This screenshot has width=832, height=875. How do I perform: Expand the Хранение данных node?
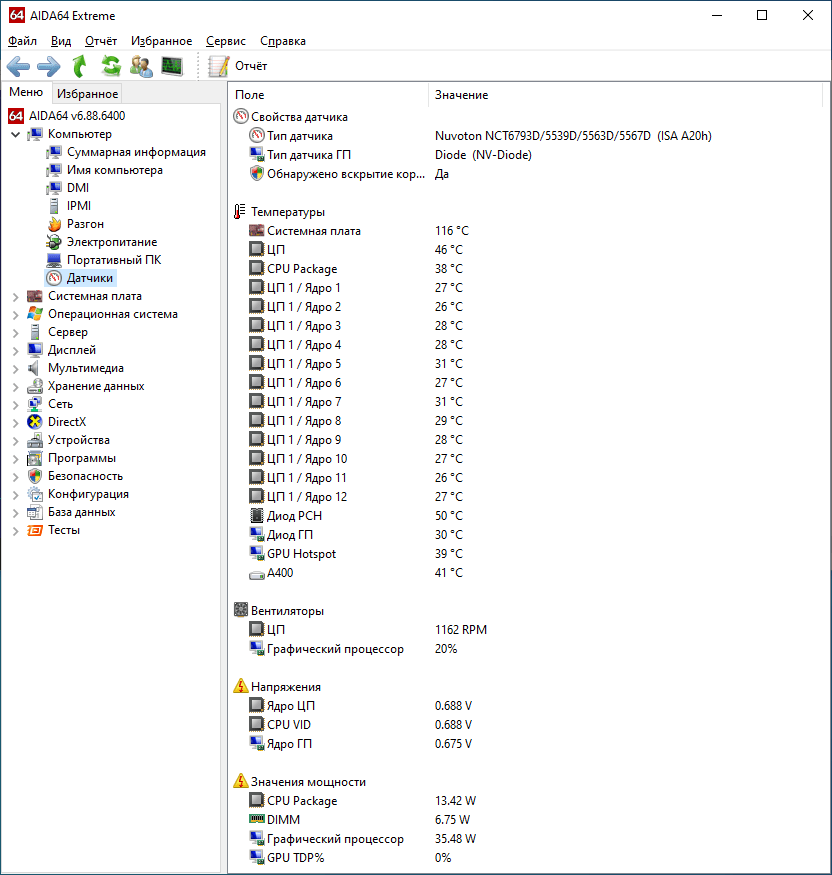(x=16, y=387)
